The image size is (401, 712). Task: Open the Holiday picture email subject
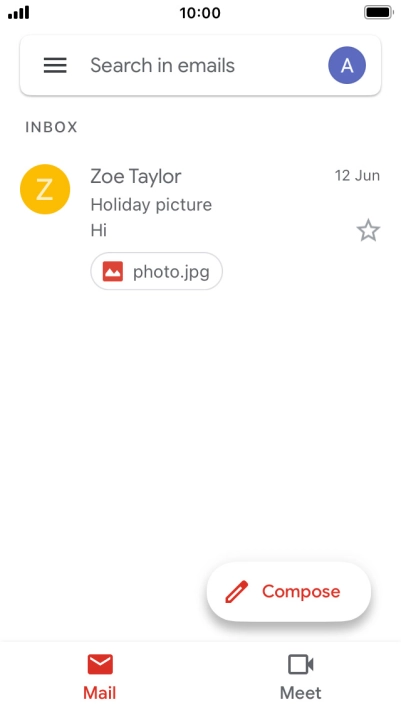[151, 205]
